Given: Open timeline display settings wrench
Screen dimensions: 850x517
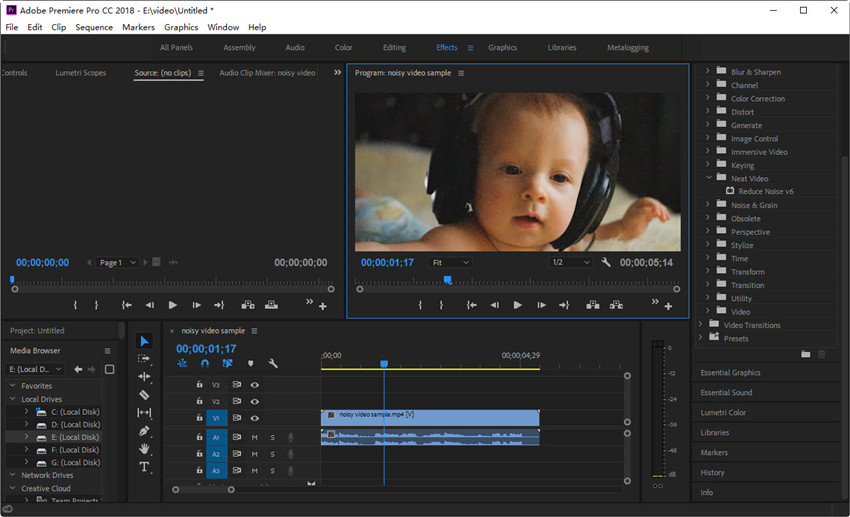Looking at the screenshot, I should [273, 363].
